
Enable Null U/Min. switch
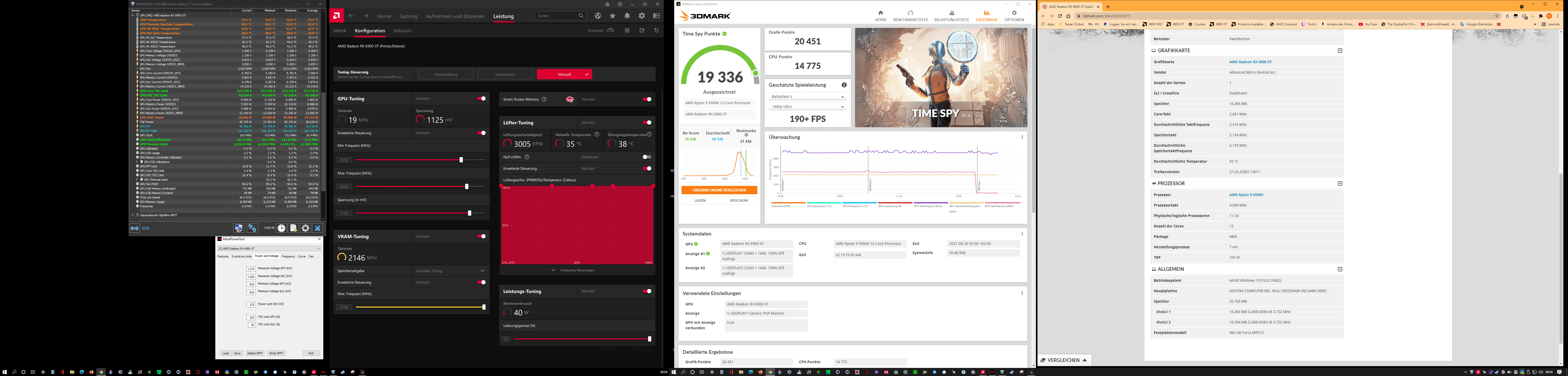647,157
